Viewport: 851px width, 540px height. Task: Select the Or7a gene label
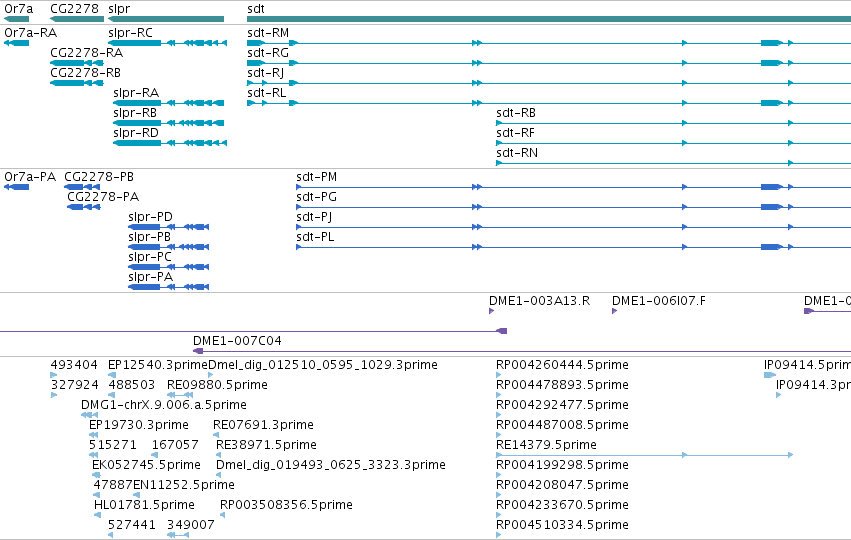click(x=18, y=9)
